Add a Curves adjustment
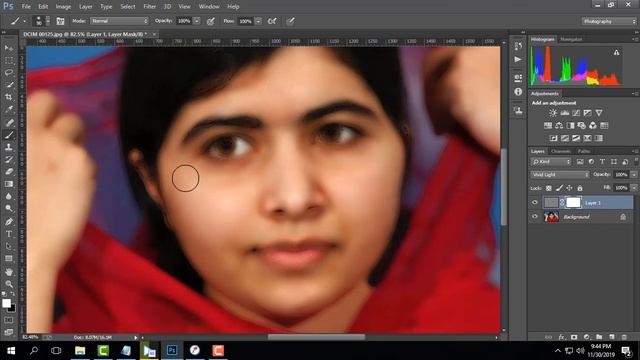The image size is (640, 360). click(x=576, y=113)
